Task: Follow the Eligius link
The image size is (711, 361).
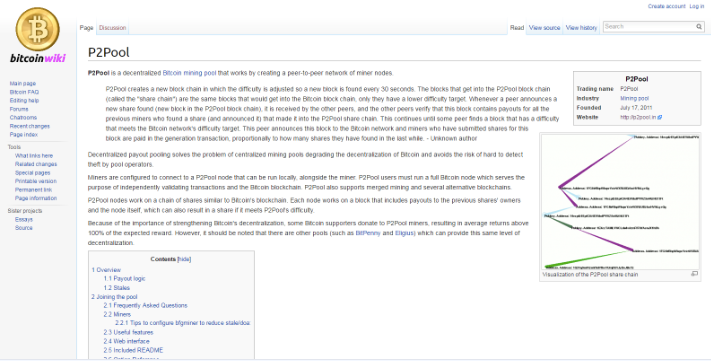Action: (404, 233)
